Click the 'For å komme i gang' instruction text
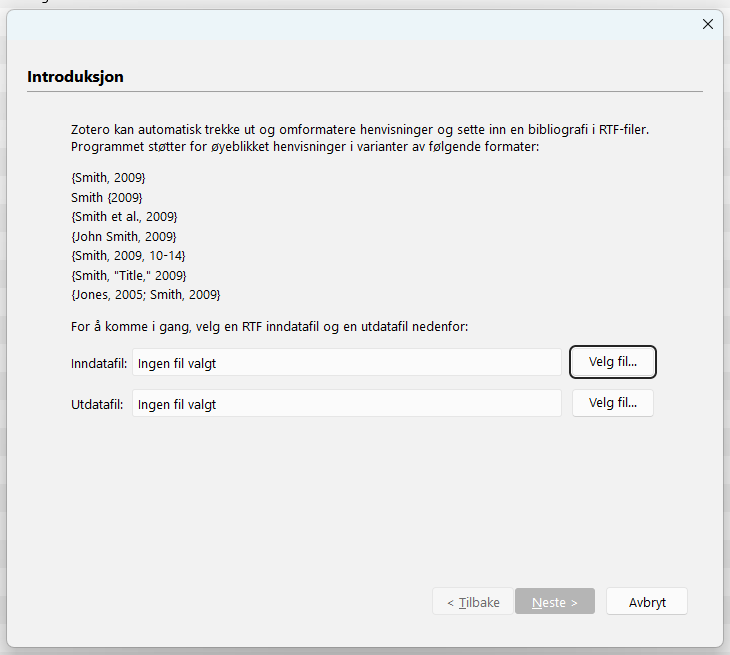 click(270, 327)
